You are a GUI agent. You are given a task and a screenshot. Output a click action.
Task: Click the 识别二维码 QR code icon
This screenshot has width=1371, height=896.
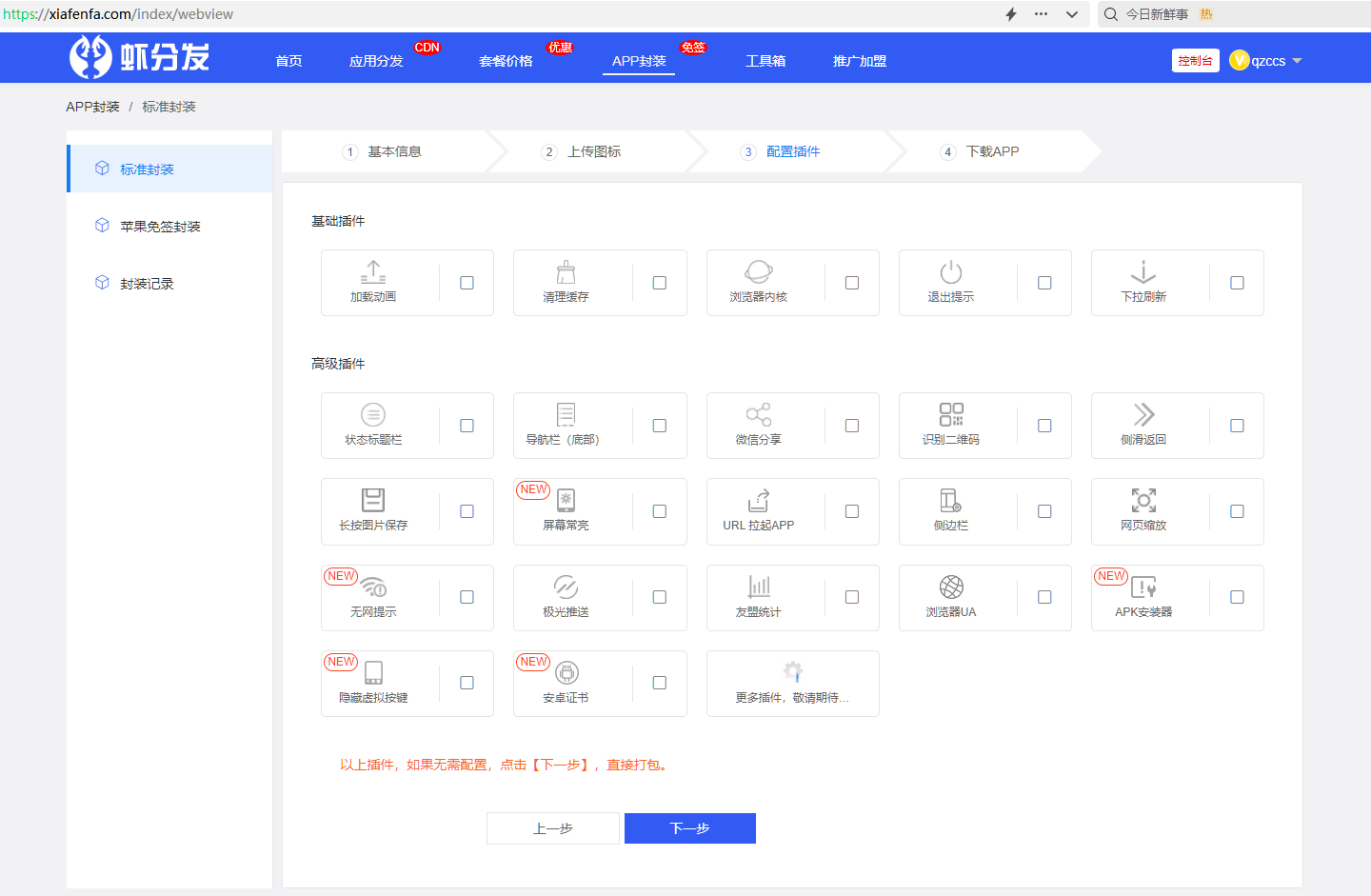coord(951,415)
